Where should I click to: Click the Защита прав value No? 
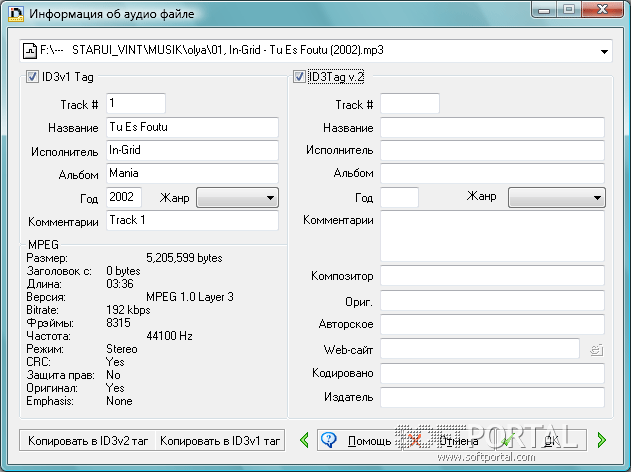pos(113,375)
